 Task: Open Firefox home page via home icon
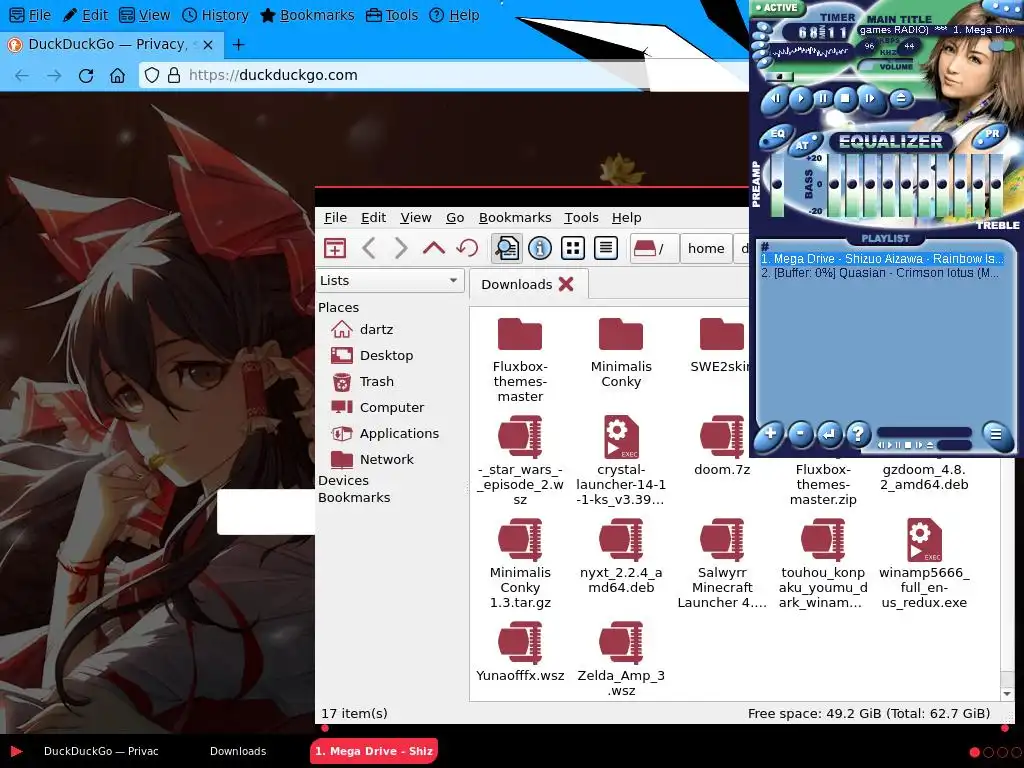pos(118,75)
